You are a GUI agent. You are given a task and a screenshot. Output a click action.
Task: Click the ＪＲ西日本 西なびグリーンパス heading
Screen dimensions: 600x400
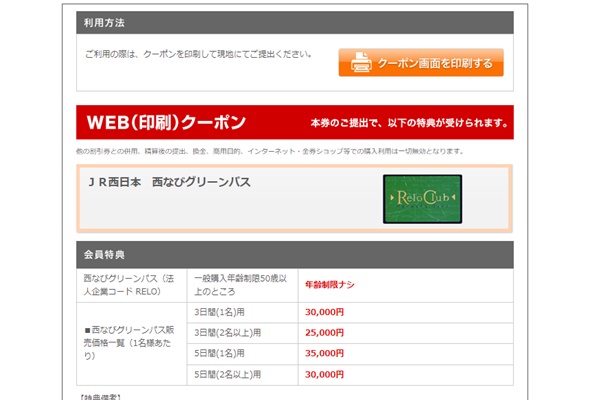[170, 182]
